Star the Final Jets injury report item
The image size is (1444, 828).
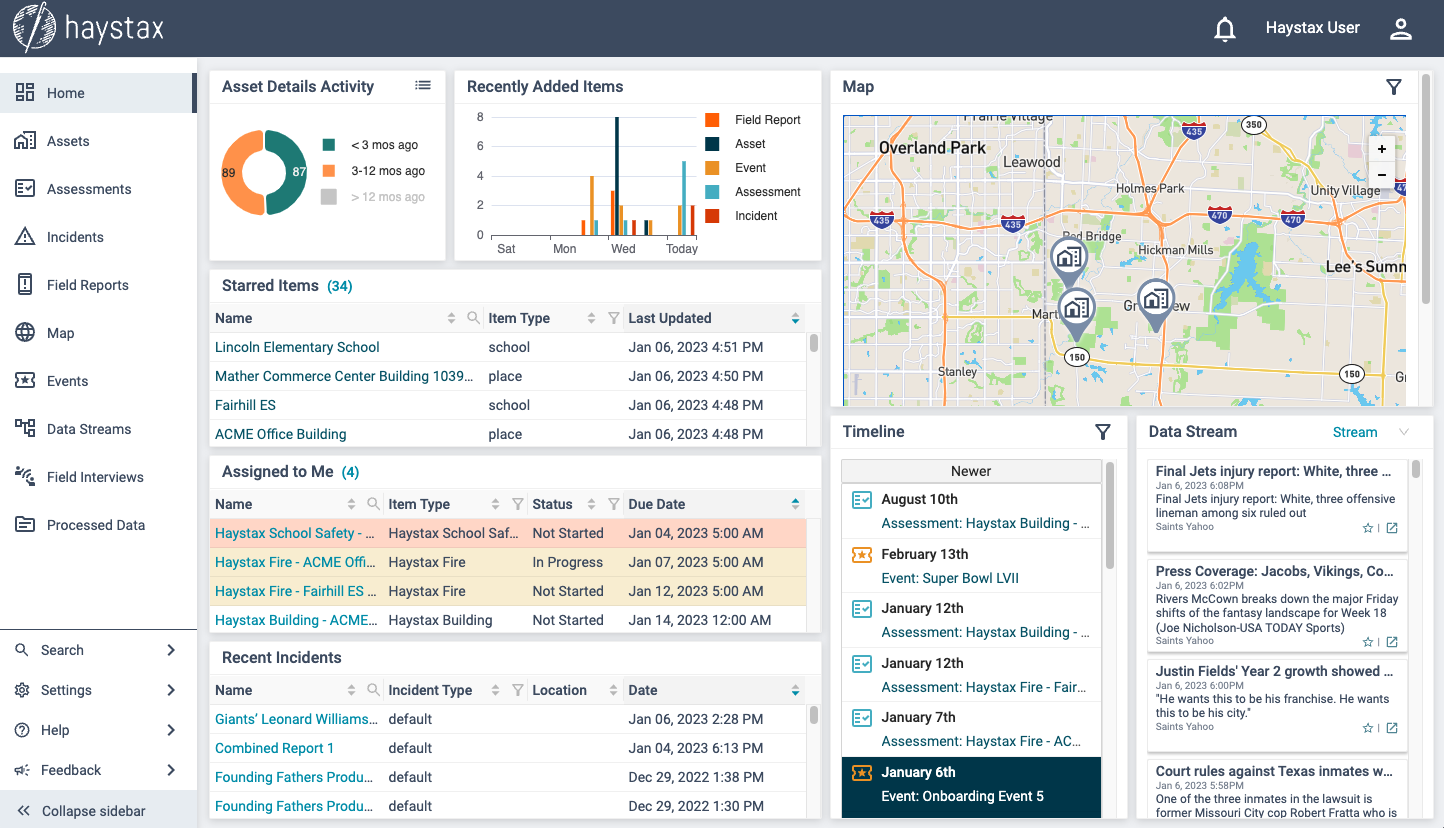click(x=1368, y=528)
